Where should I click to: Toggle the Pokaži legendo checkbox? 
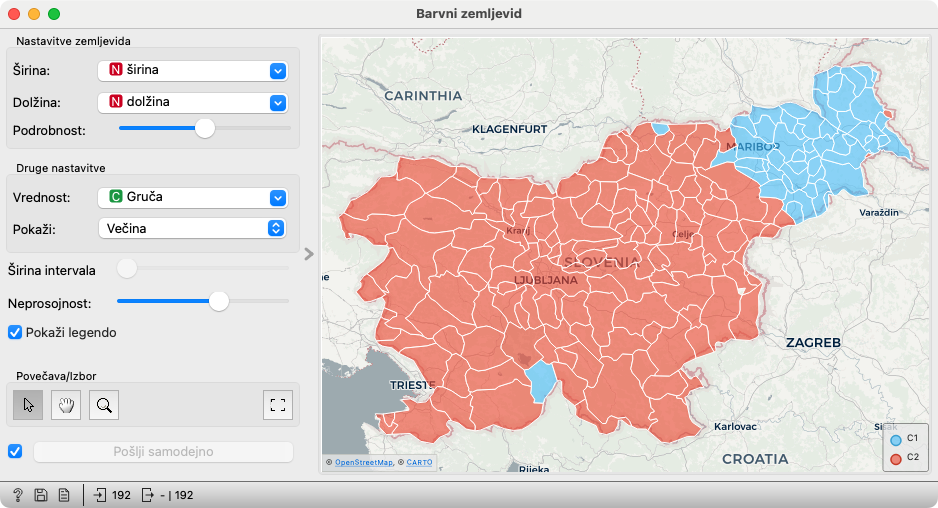tap(15, 332)
